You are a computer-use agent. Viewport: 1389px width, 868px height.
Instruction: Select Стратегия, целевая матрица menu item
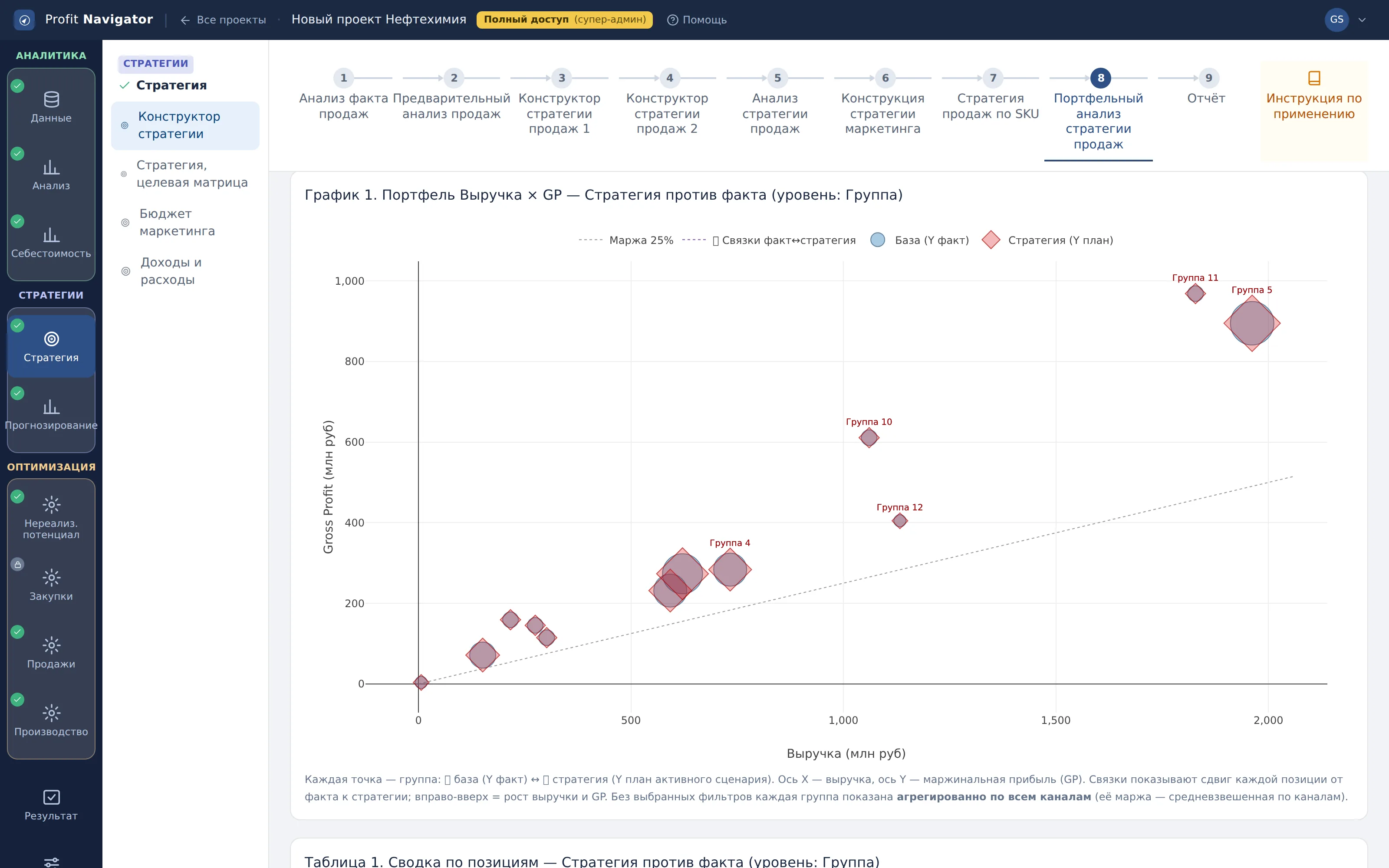coord(185,174)
